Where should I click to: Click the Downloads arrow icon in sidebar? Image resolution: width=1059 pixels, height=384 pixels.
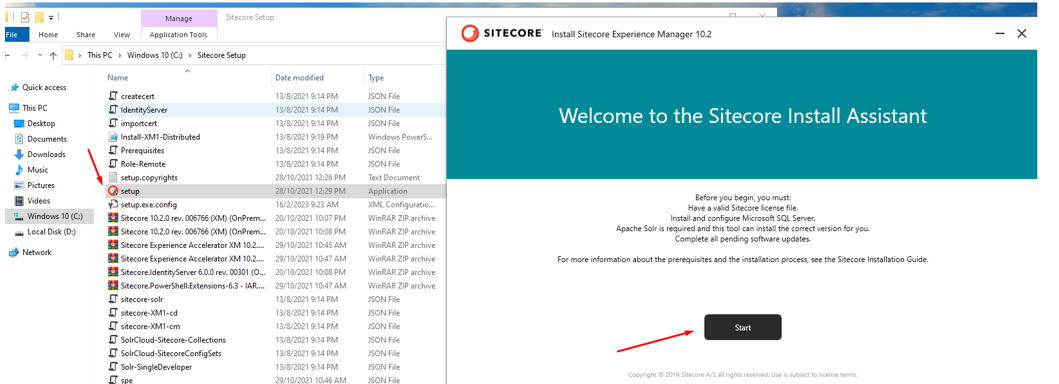coord(19,155)
